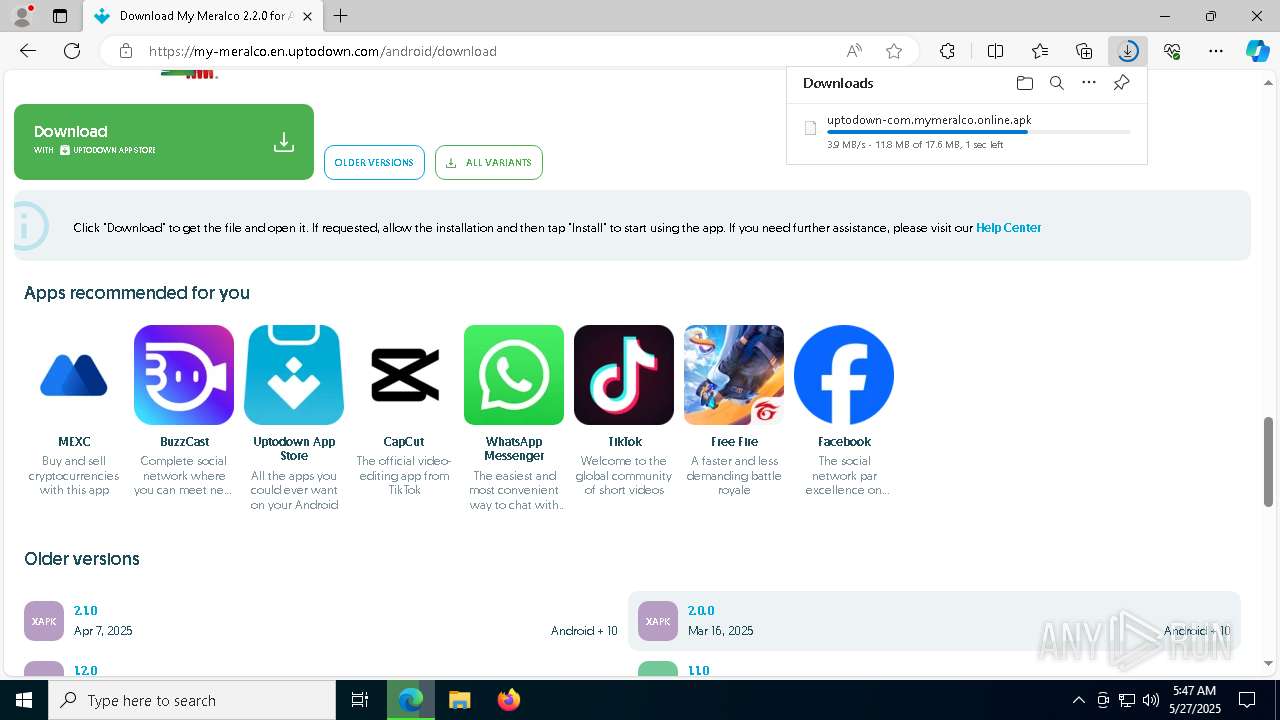Click XAPK badge for version 2.1.0
The width and height of the screenshot is (1280, 720).
(44, 621)
